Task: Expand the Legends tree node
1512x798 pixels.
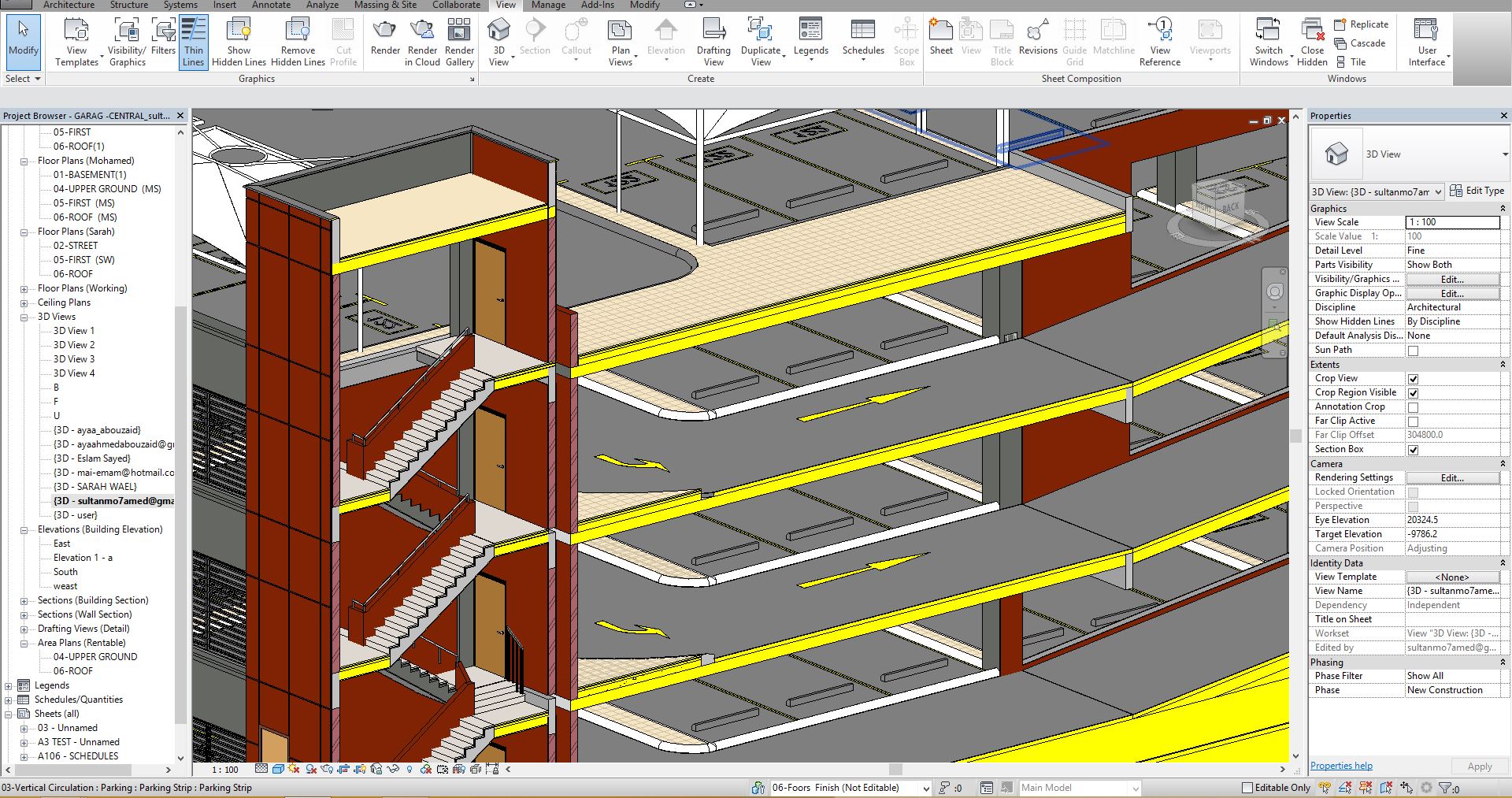Action: (9, 685)
